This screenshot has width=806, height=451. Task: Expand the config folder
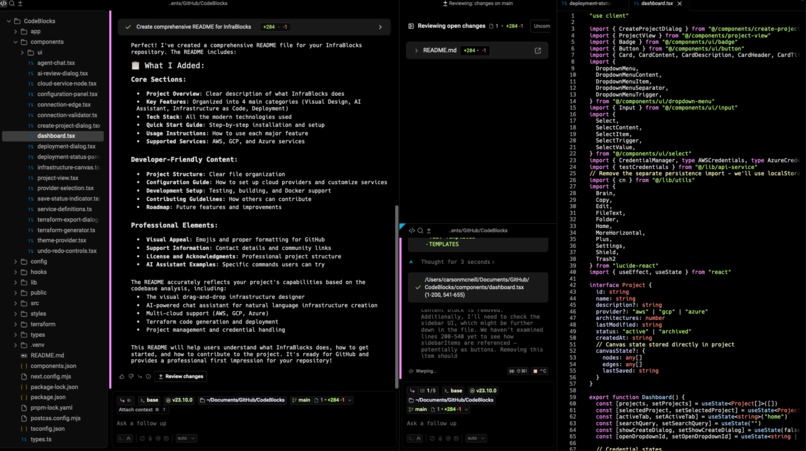coord(15,261)
